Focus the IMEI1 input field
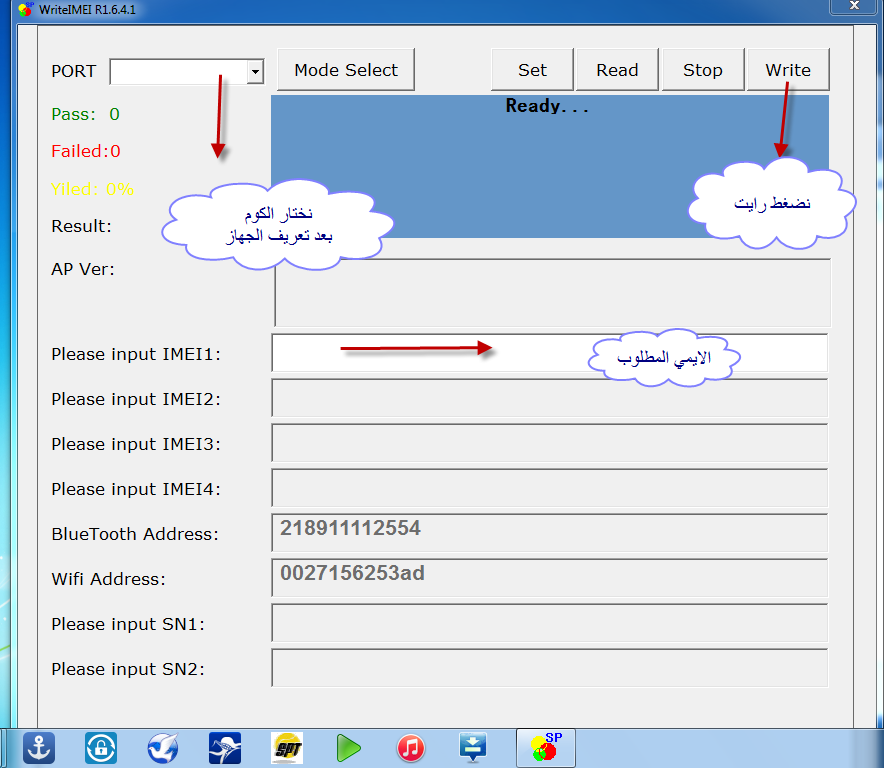Viewport: 884px width, 768px height. [x=550, y=353]
